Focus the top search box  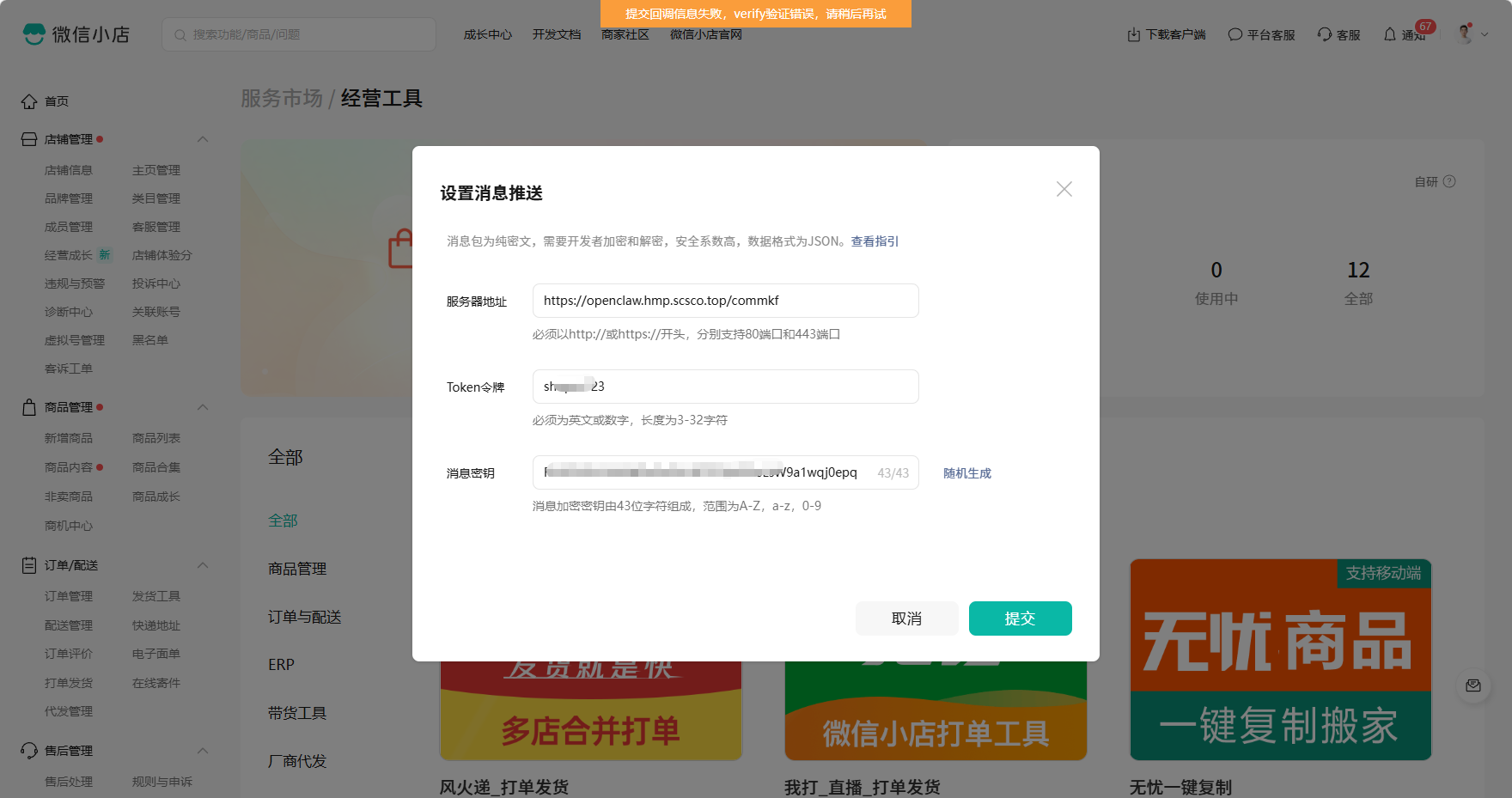[x=299, y=34]
